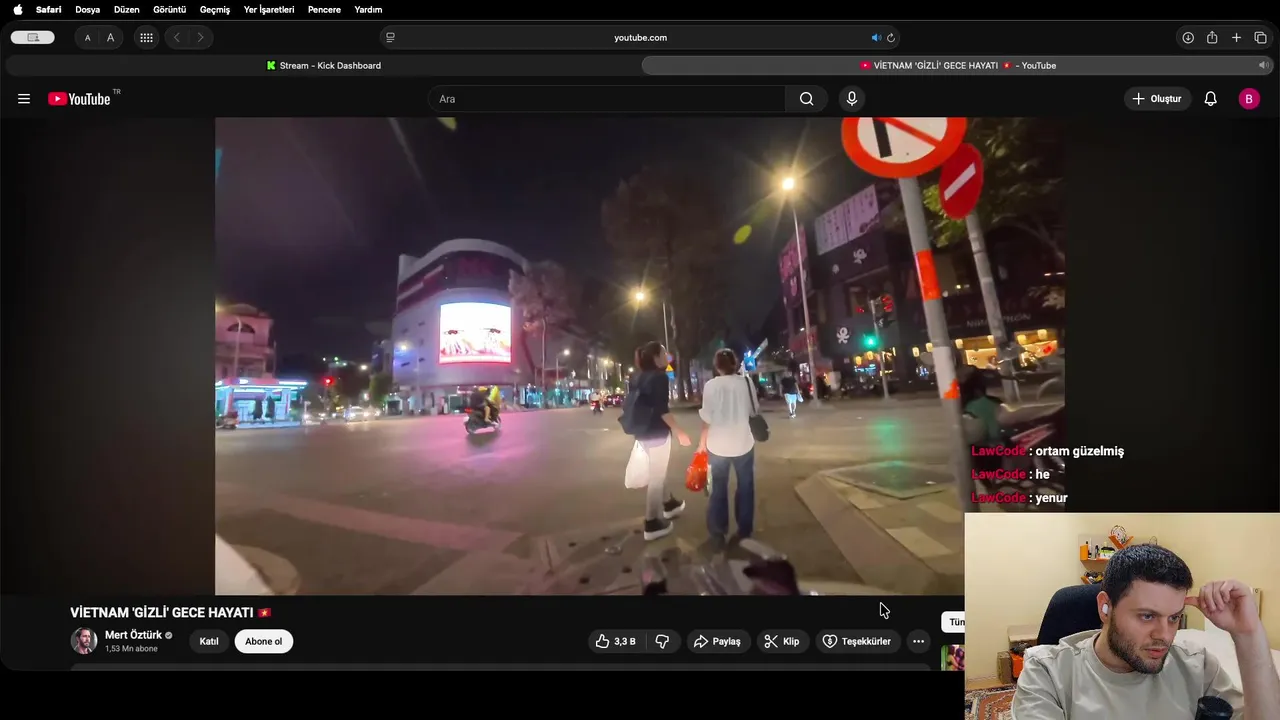Open the reader page icon in address bar
The width and height of the screenshot is (1280, 720).
tap(390, 38)
